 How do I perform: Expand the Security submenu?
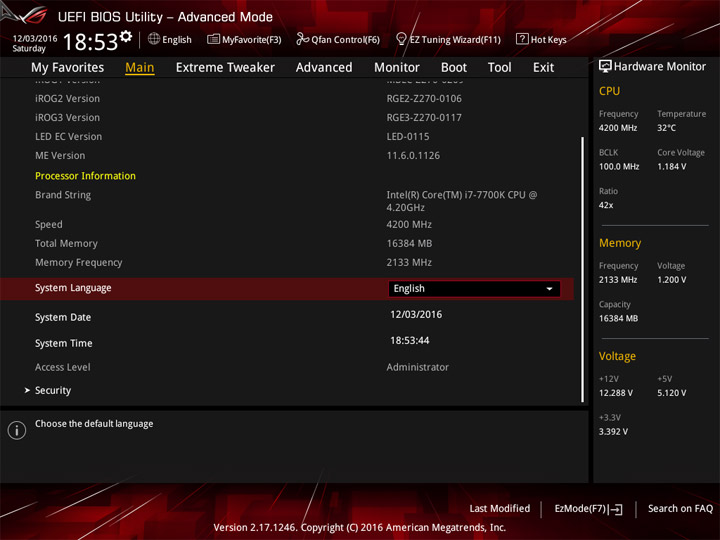[53, 390]
